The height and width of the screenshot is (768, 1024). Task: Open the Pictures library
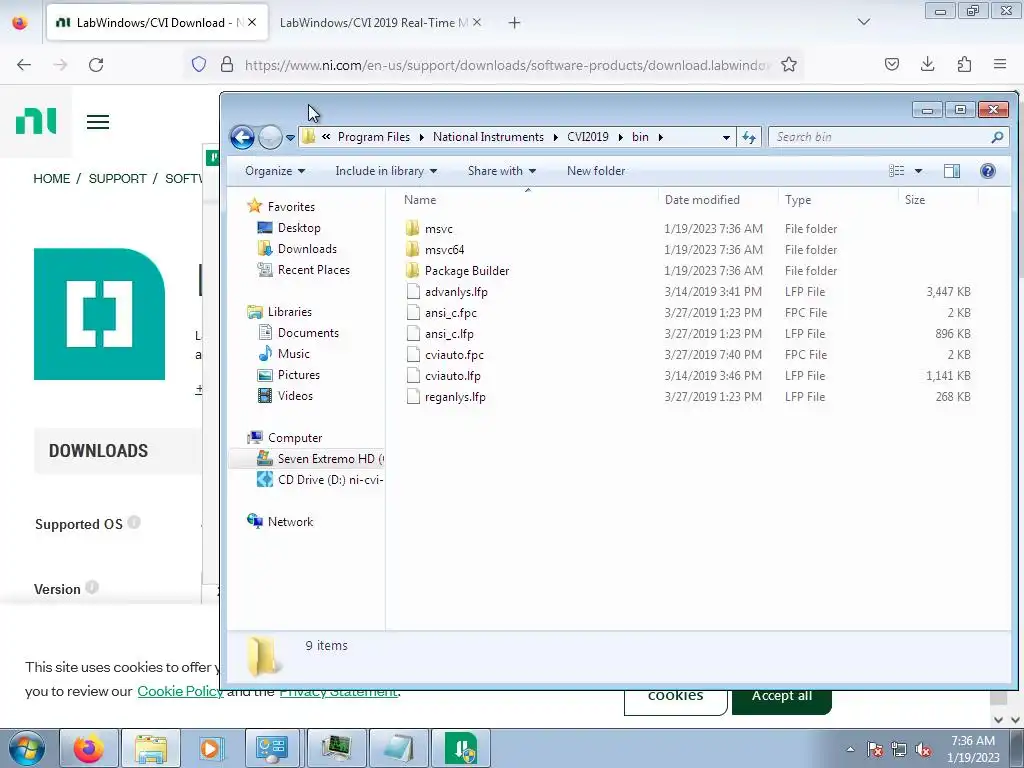[298, 375]
